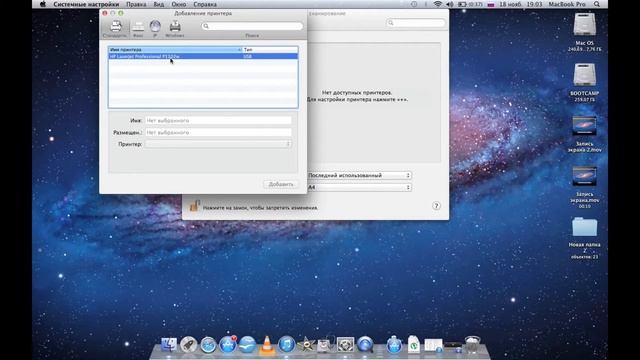
Task: Open the 'Правка' menu
Action: click(136, 4)
